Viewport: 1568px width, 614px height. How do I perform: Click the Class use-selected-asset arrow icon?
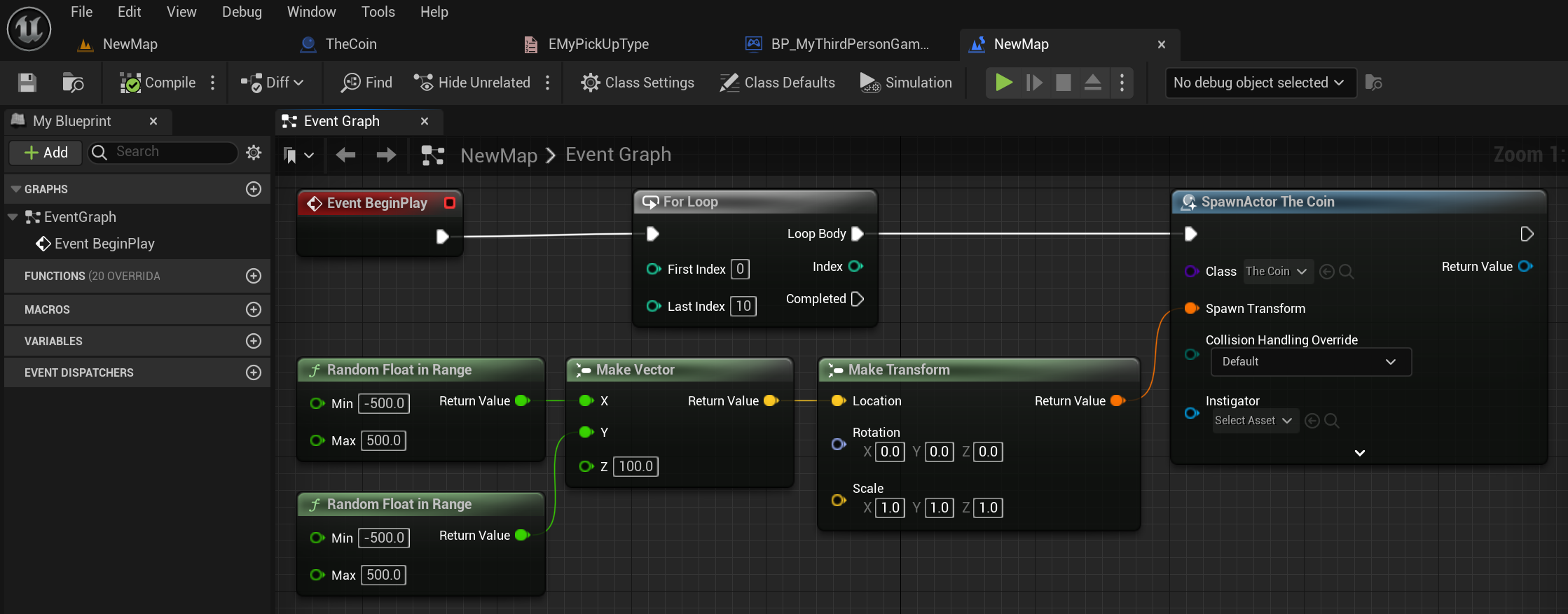(1326, 272)
